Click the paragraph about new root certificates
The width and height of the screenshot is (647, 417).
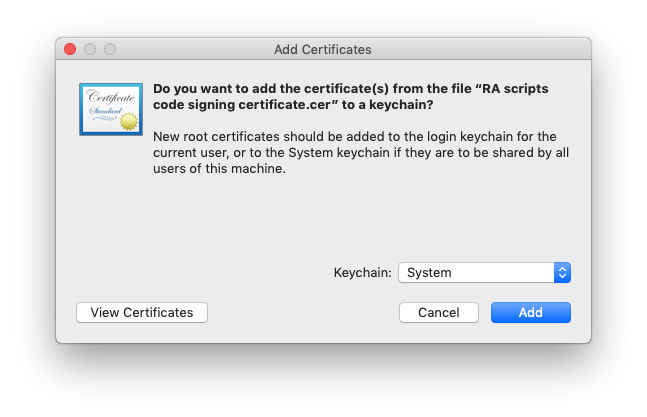tap(361, 153)
